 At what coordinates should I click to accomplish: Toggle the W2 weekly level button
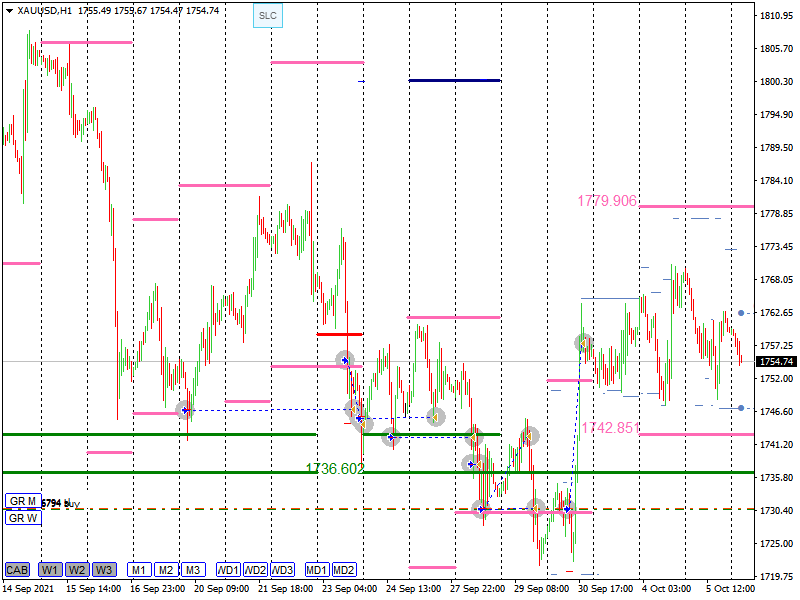pyautogui.click(x=77, y=570)
